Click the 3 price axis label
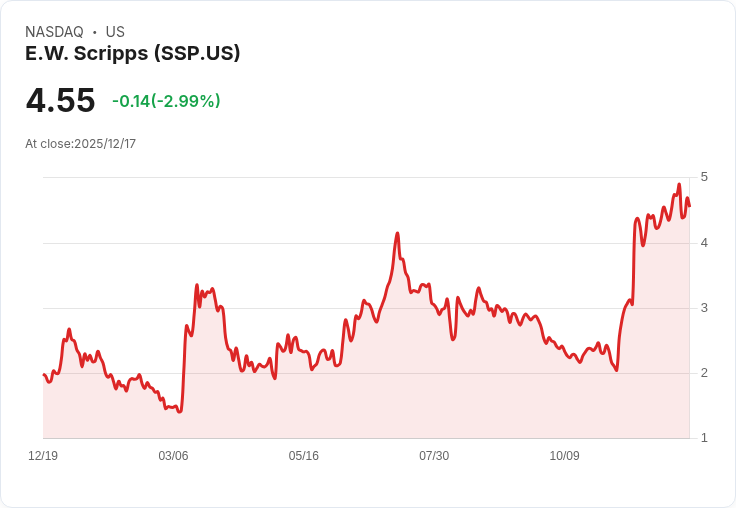 (704, 308)
